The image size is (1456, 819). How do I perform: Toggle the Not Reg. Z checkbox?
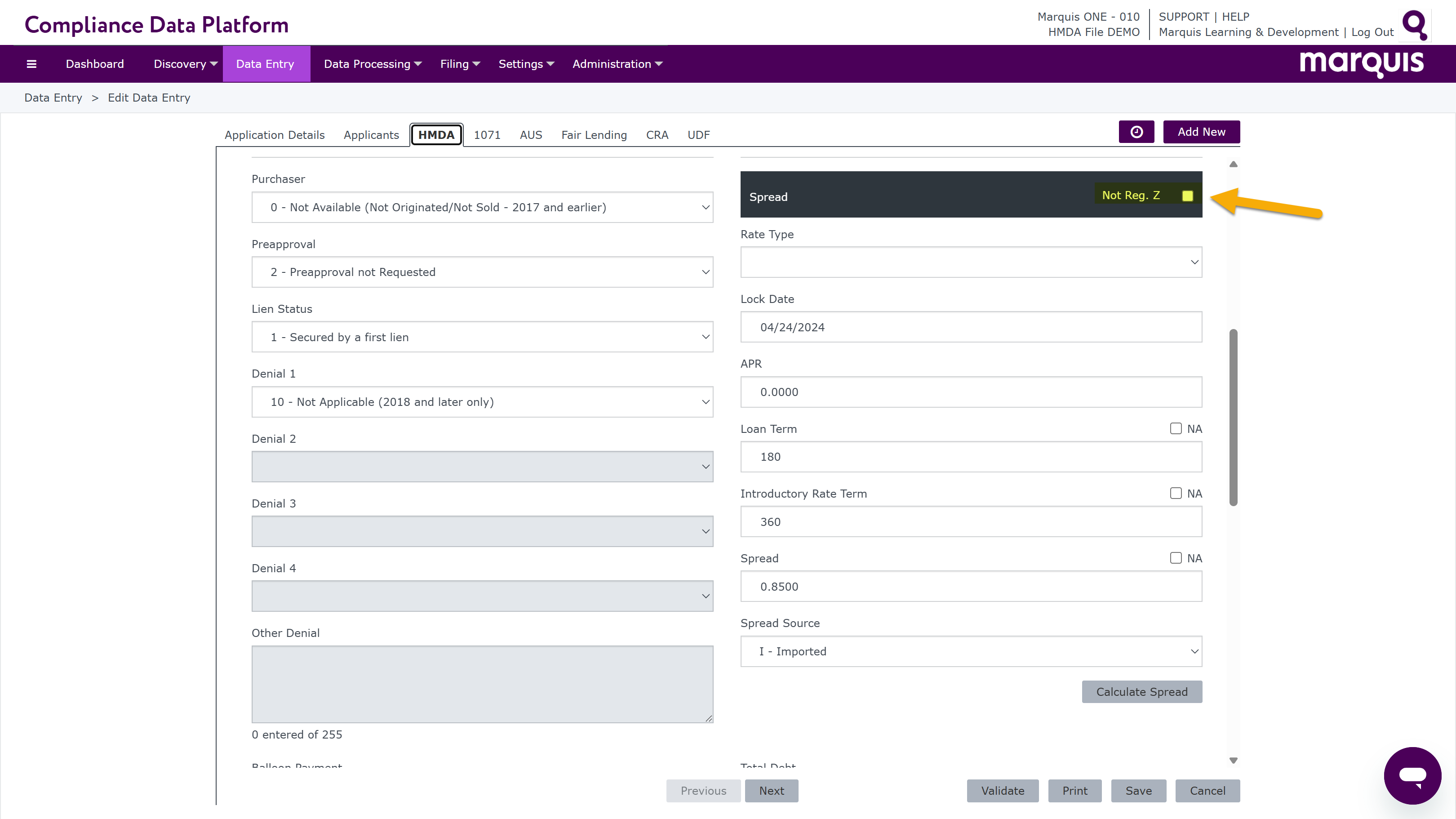tap(1188, 196)
